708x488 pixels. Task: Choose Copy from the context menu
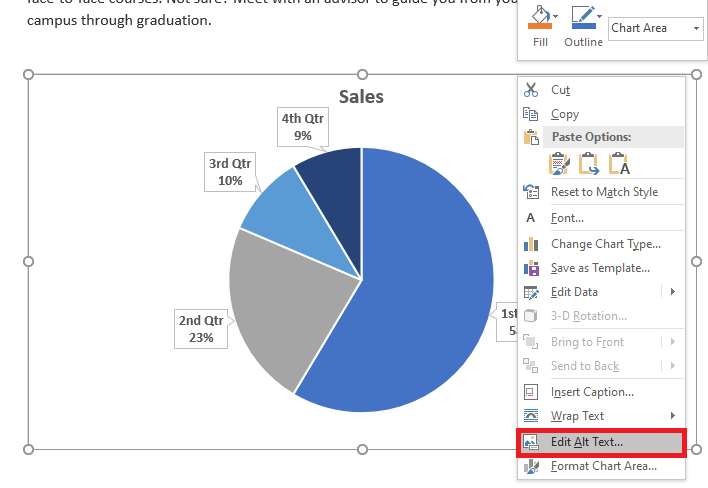[565, 114]
